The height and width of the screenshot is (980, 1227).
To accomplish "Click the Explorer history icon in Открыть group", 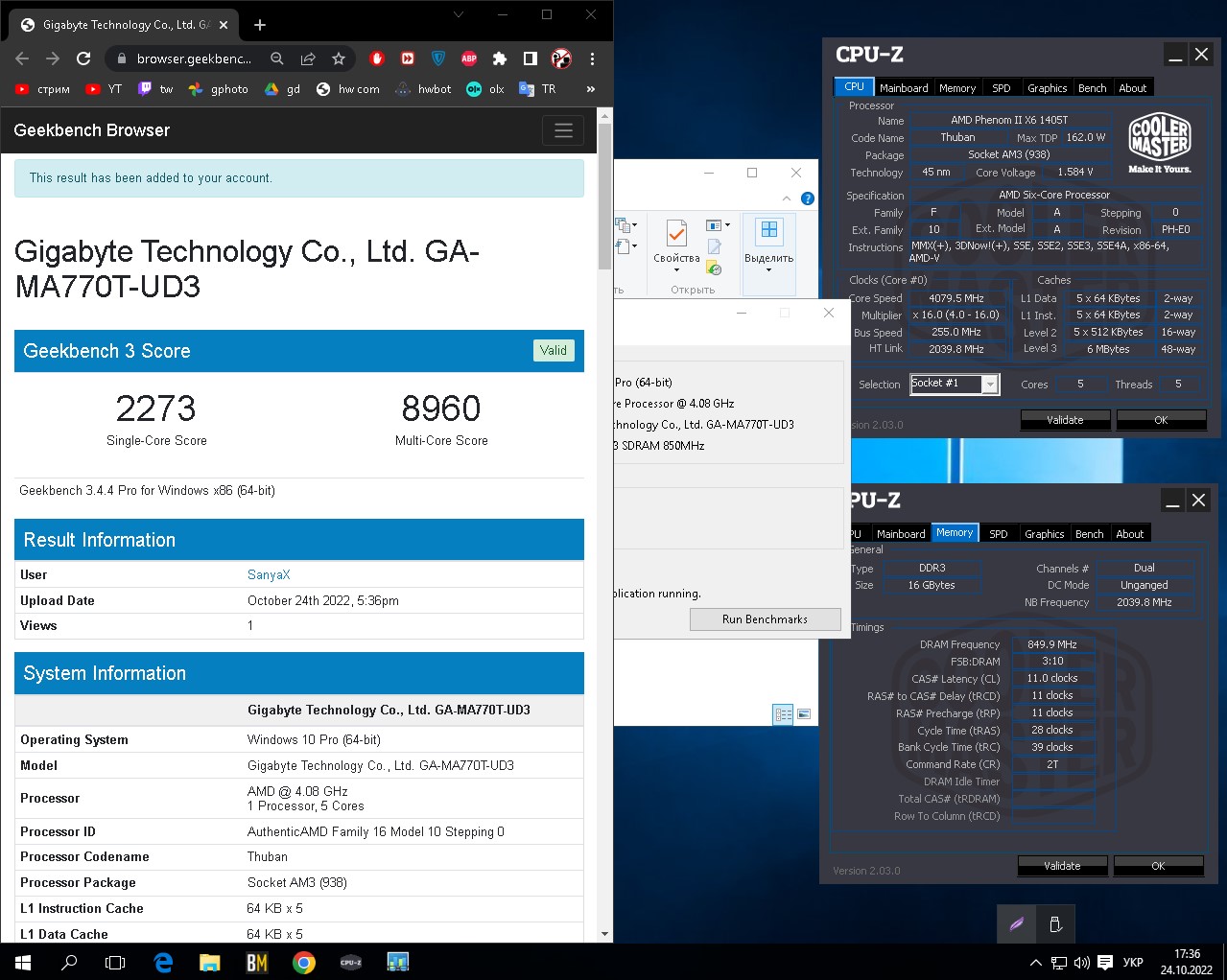I will (714, 268).
